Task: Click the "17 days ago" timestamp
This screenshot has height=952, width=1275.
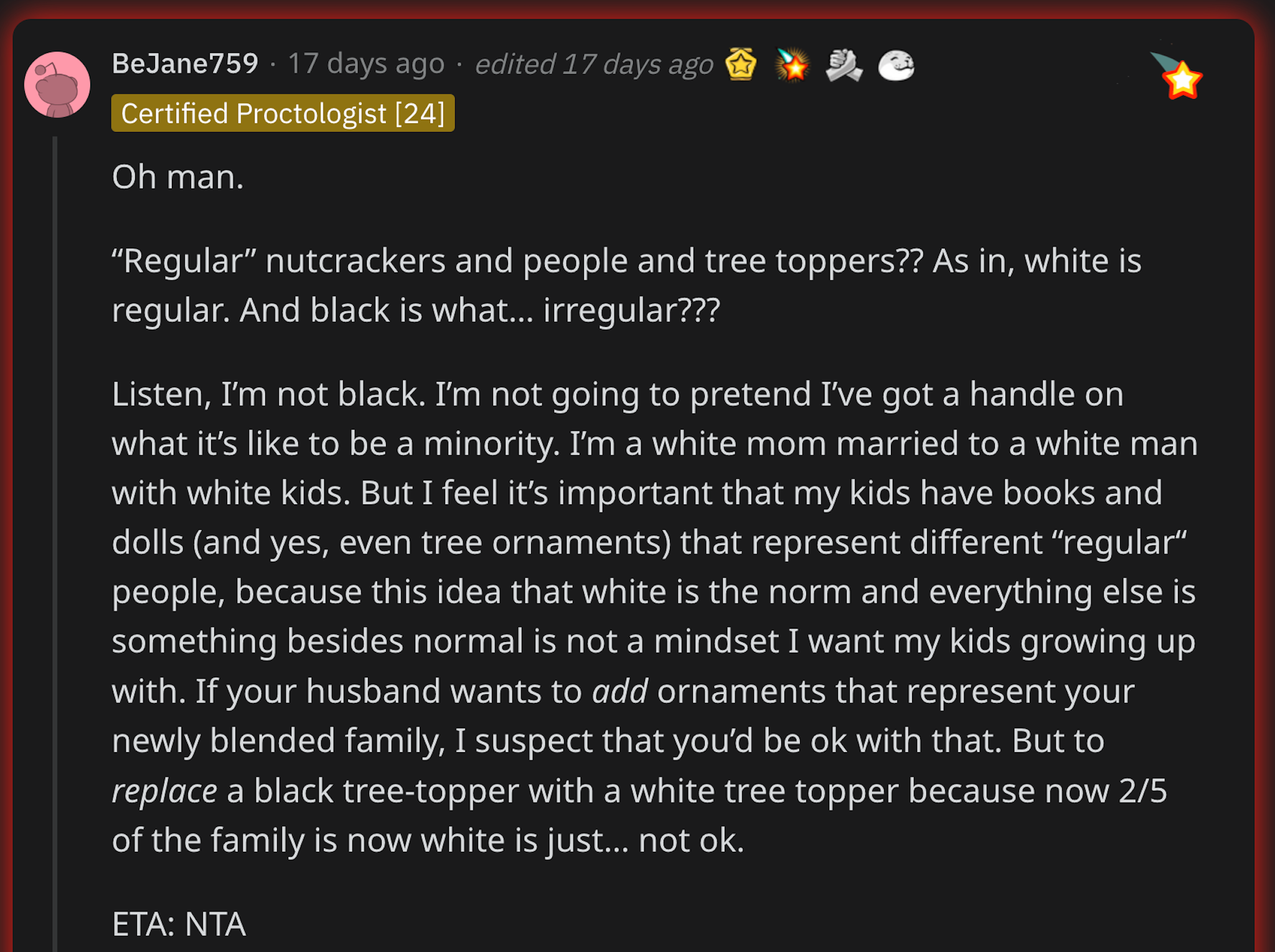Action: point(366,64)
